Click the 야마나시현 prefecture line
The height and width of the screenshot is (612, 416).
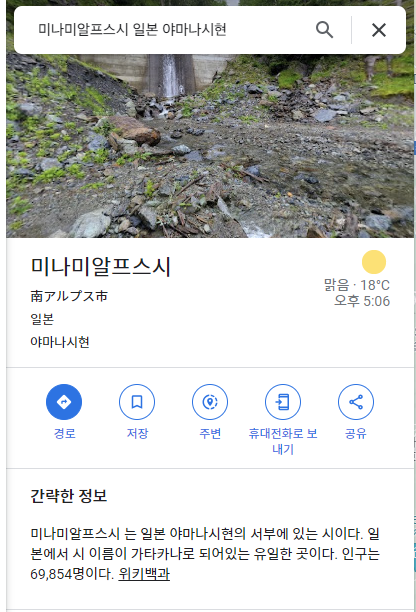pos(60,342)
